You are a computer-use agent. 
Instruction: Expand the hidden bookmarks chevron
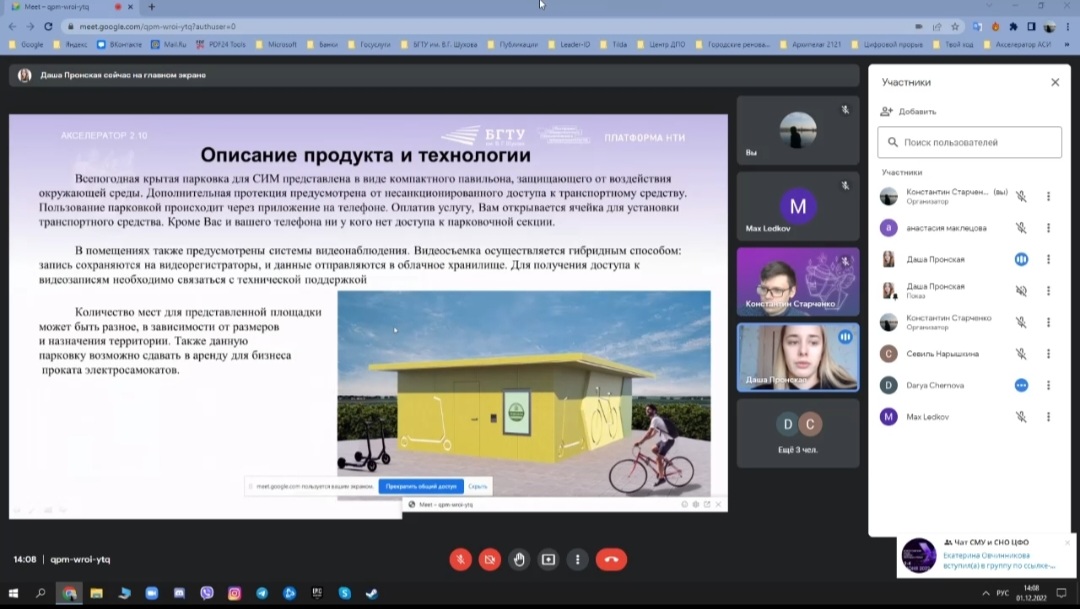[x=1067, y=44]
